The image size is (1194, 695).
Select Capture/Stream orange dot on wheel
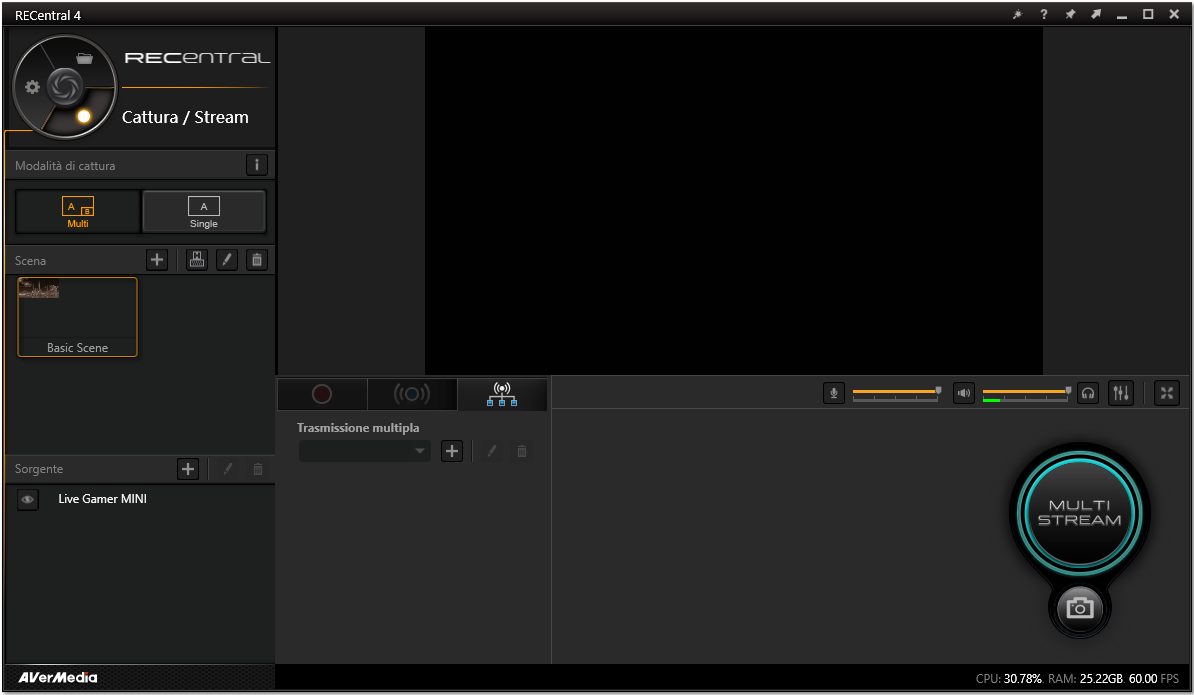(x=84, y=116)
